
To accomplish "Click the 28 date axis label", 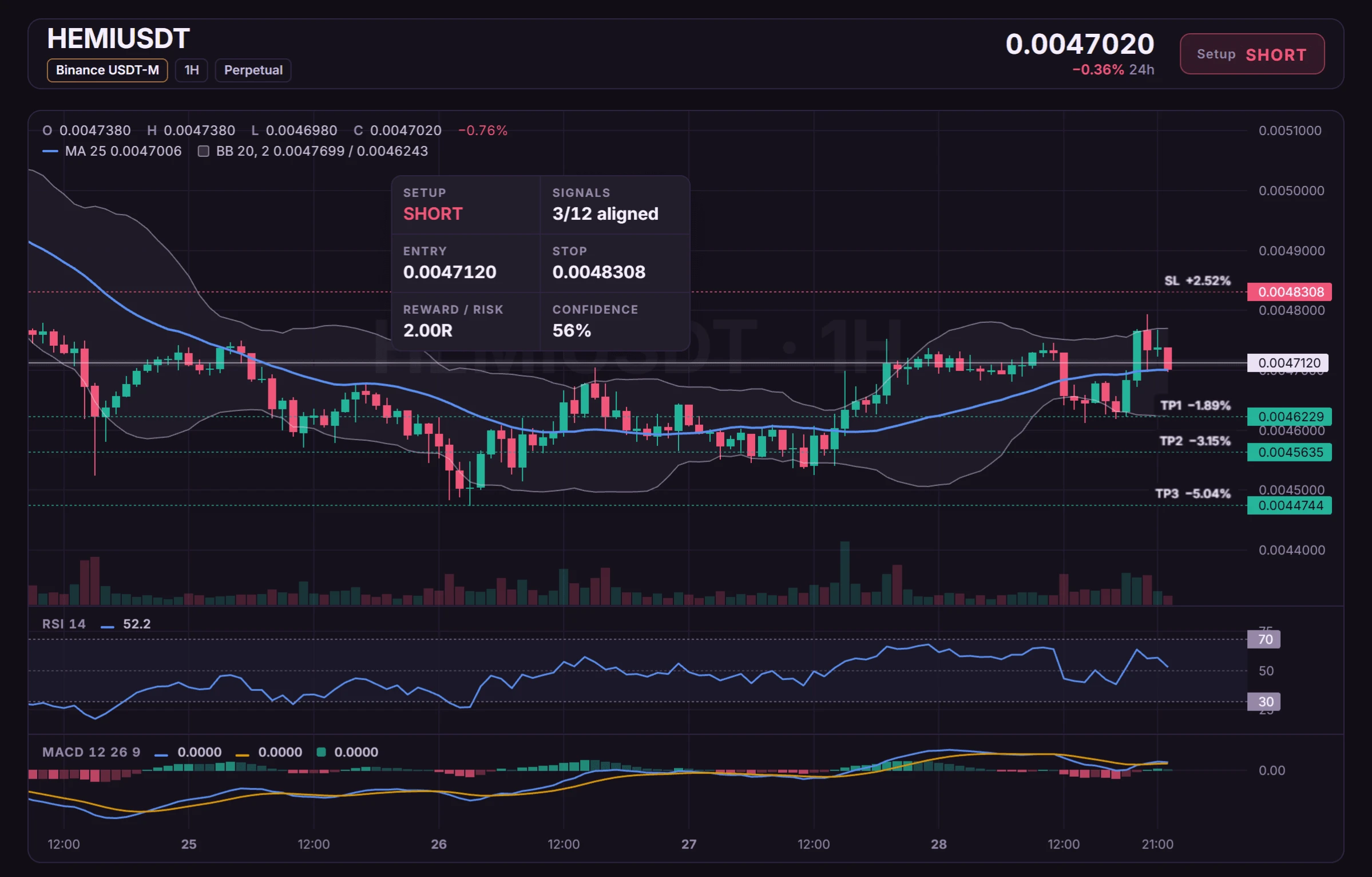I will point(939,844).
